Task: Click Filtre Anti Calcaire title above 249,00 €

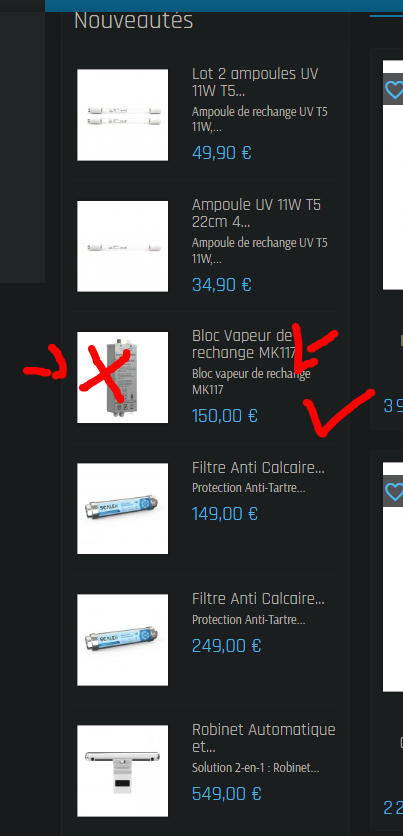Action: click(x=258, y=599)
